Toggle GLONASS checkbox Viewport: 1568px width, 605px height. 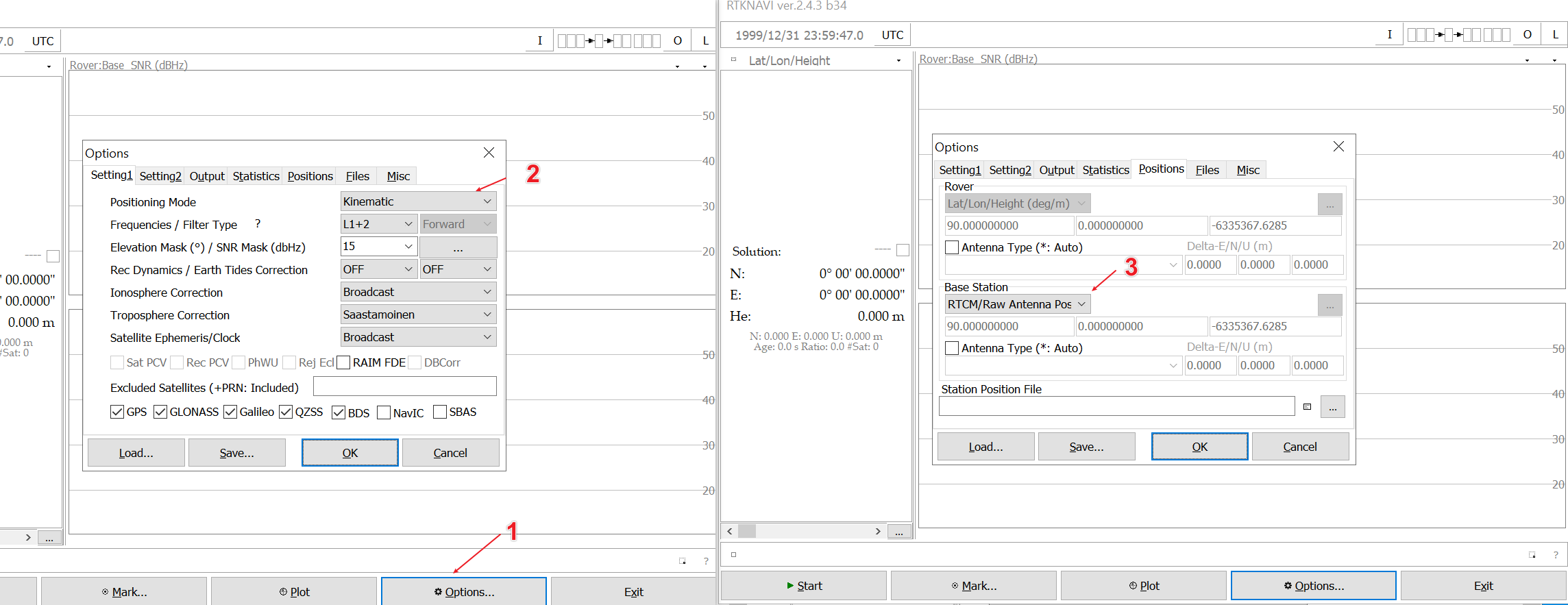click(160, 412)
